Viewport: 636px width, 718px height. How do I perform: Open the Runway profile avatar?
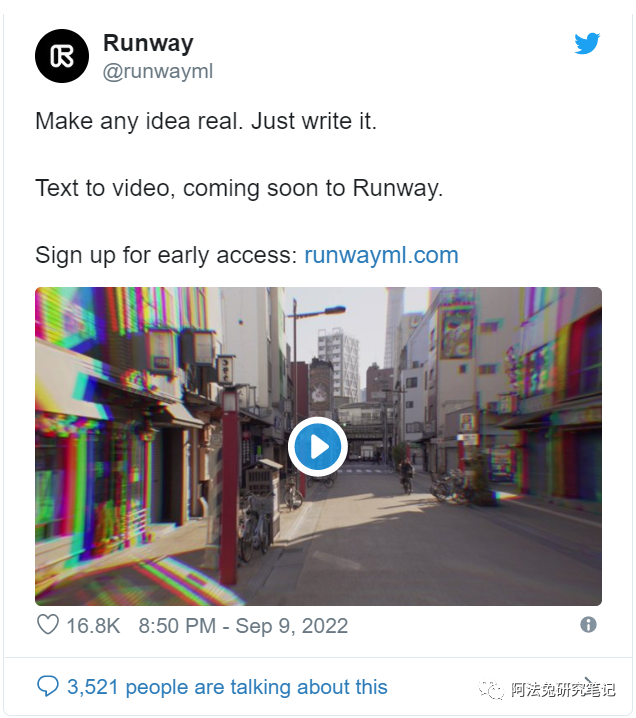62,56
